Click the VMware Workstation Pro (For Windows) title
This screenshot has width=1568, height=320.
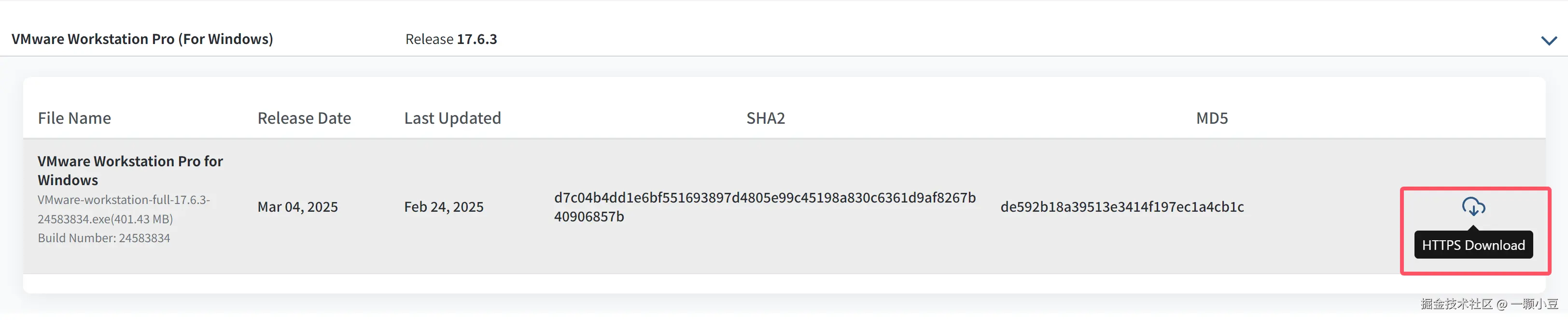[142, 39]
